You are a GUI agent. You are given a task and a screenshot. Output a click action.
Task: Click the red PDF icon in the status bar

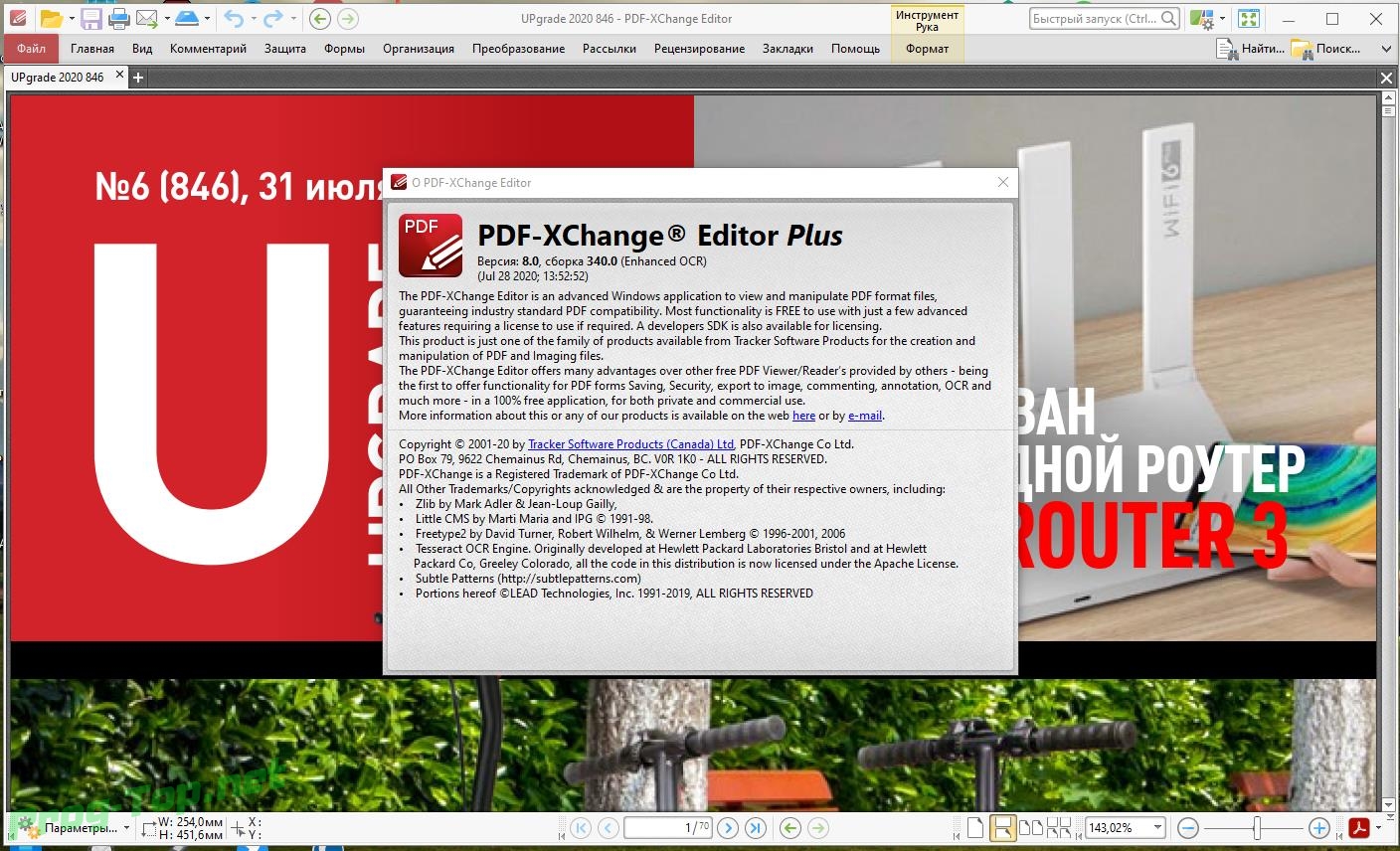[x=1359, y=827]
